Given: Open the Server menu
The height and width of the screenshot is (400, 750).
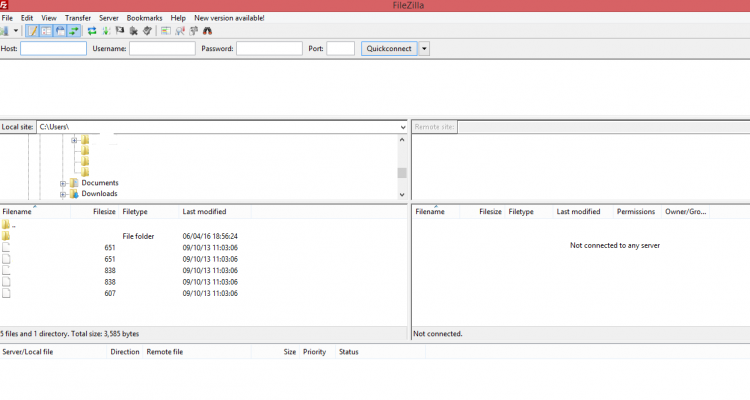Looking at the screenshot, I should tap(109, 18).
